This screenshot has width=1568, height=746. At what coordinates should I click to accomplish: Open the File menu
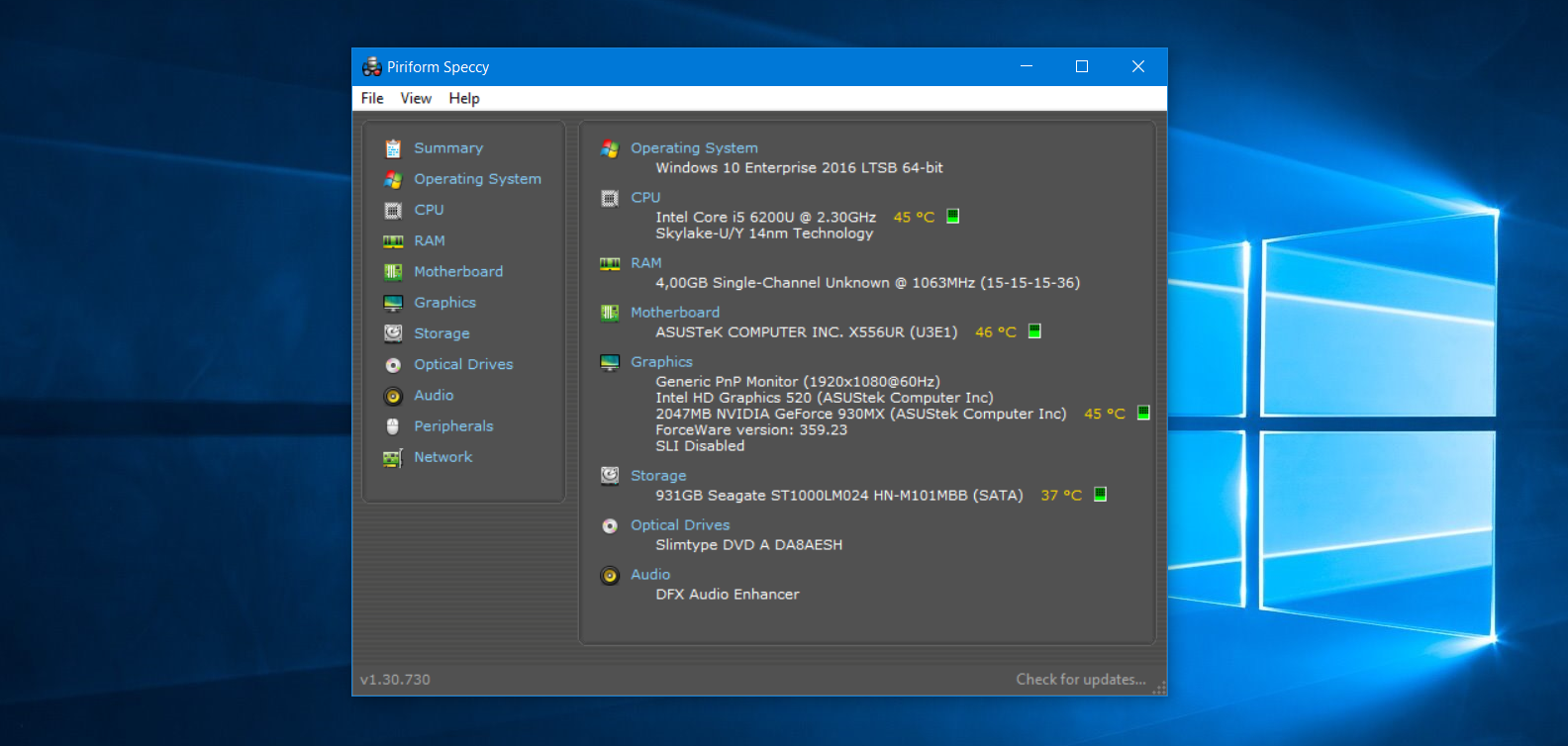click(372, 98)
